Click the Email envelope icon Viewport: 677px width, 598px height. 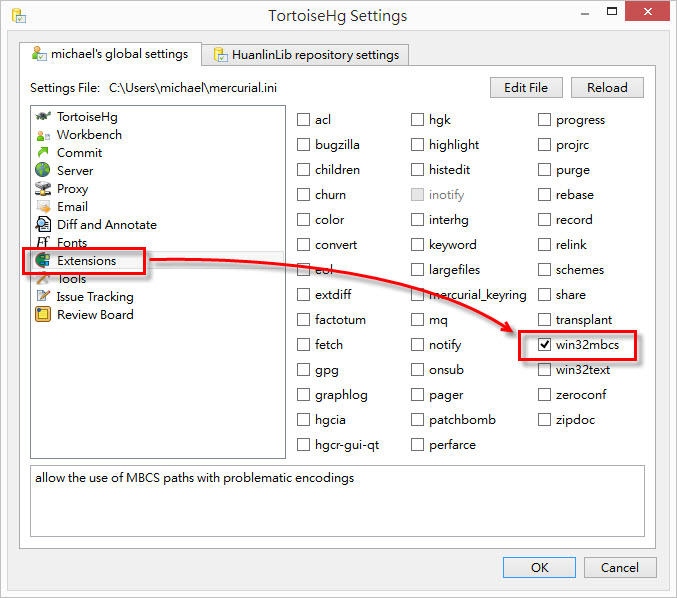[43, 206]
